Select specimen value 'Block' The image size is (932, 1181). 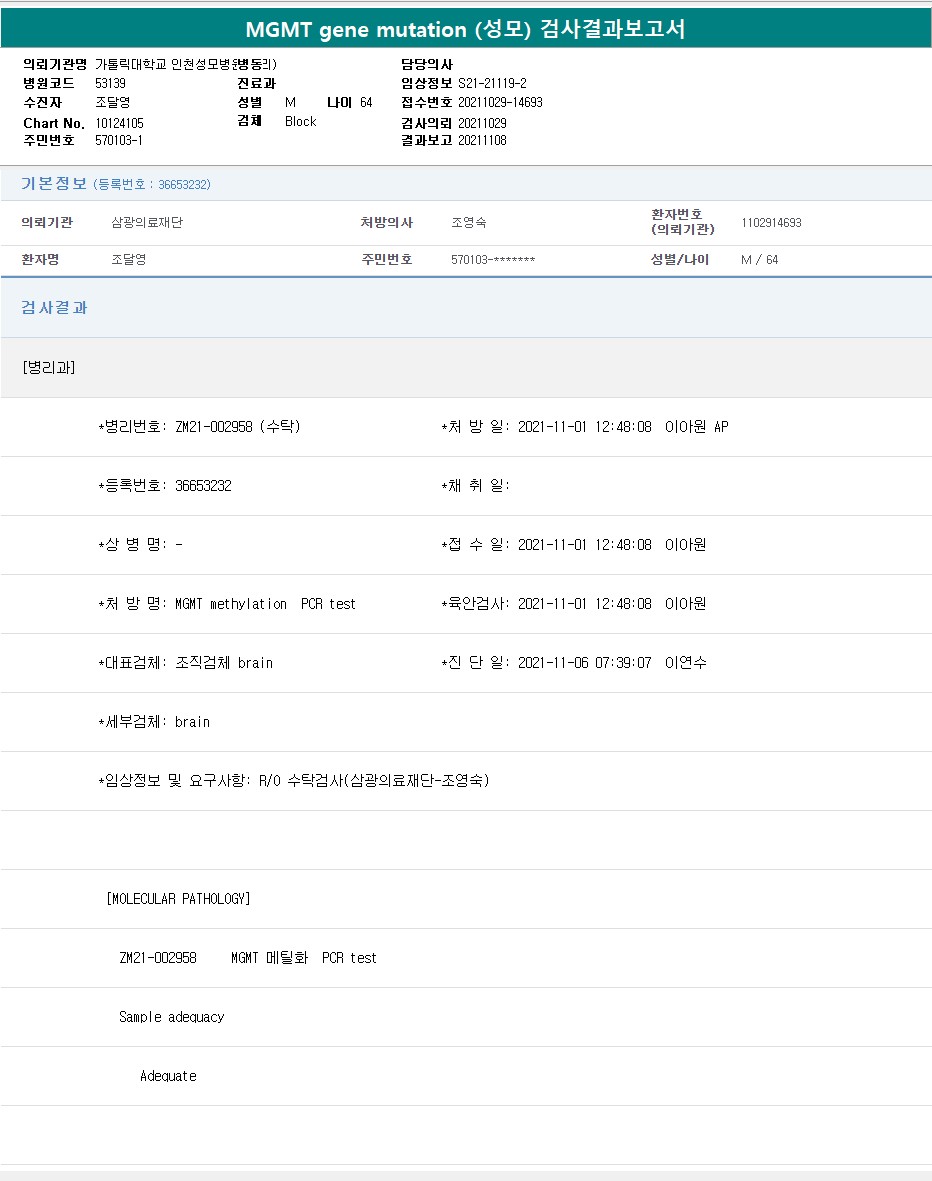point(301,121)
